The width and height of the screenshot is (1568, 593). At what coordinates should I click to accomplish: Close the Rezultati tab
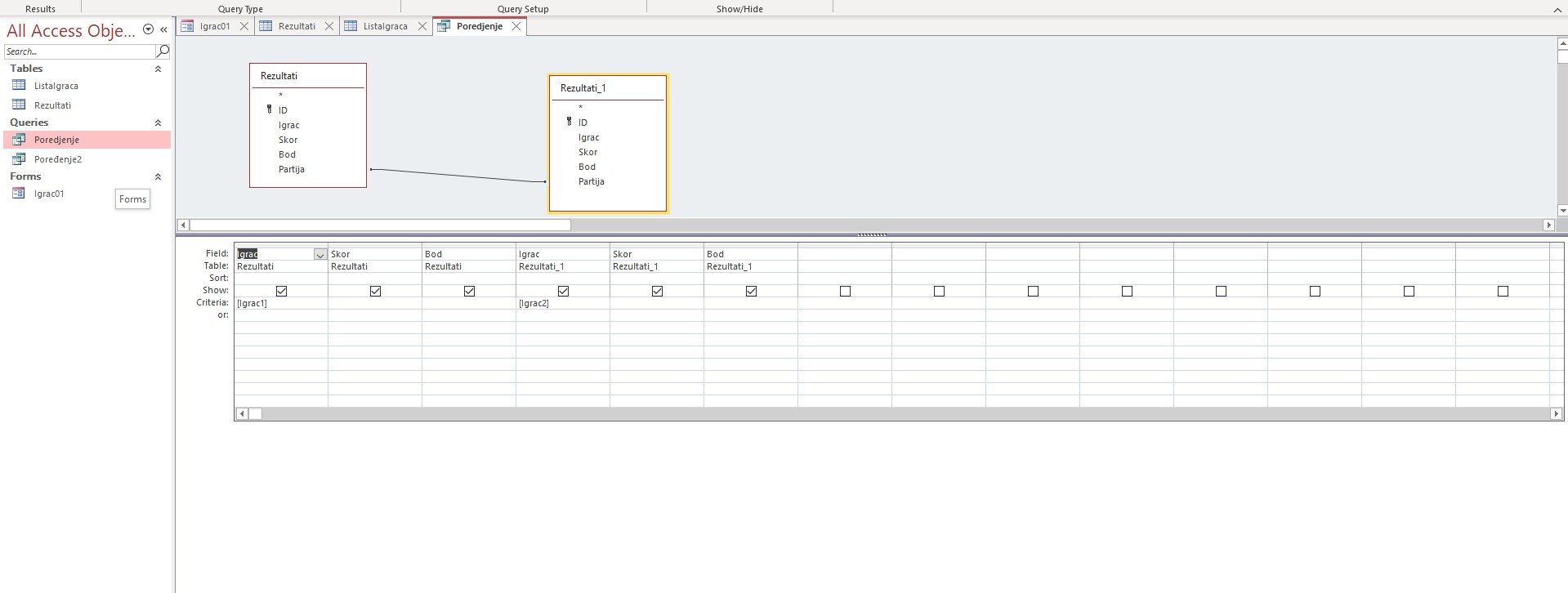pyautogui.click(x=329, y=26)
